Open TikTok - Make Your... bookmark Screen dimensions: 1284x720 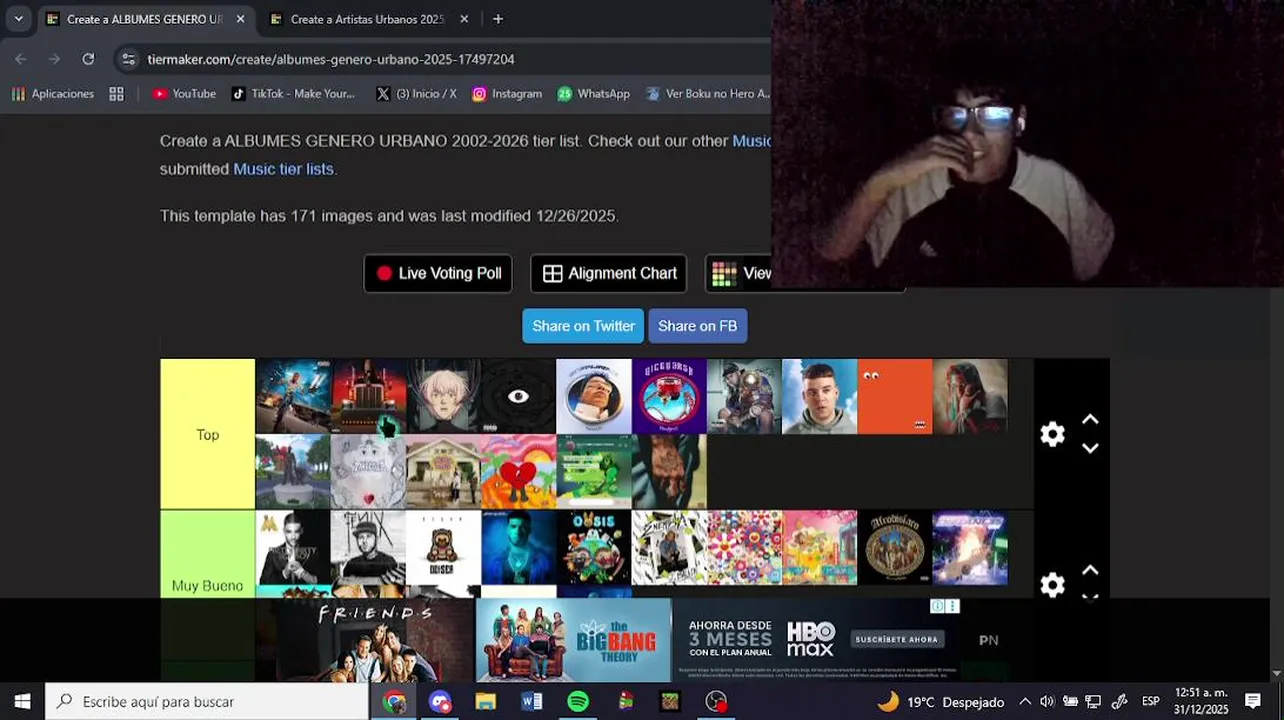[293, 93]
